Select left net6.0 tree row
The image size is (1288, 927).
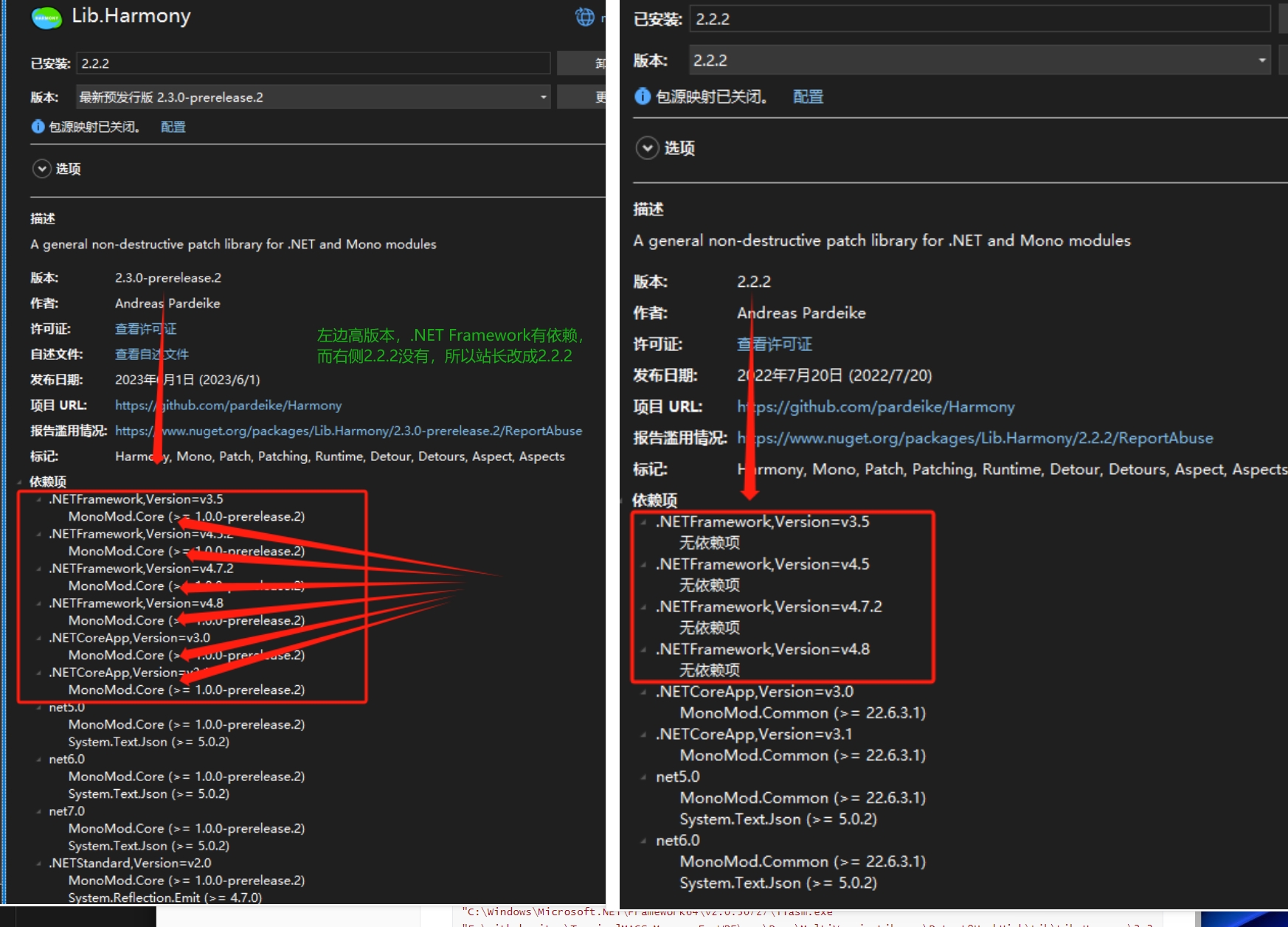(x=67, y=760)
